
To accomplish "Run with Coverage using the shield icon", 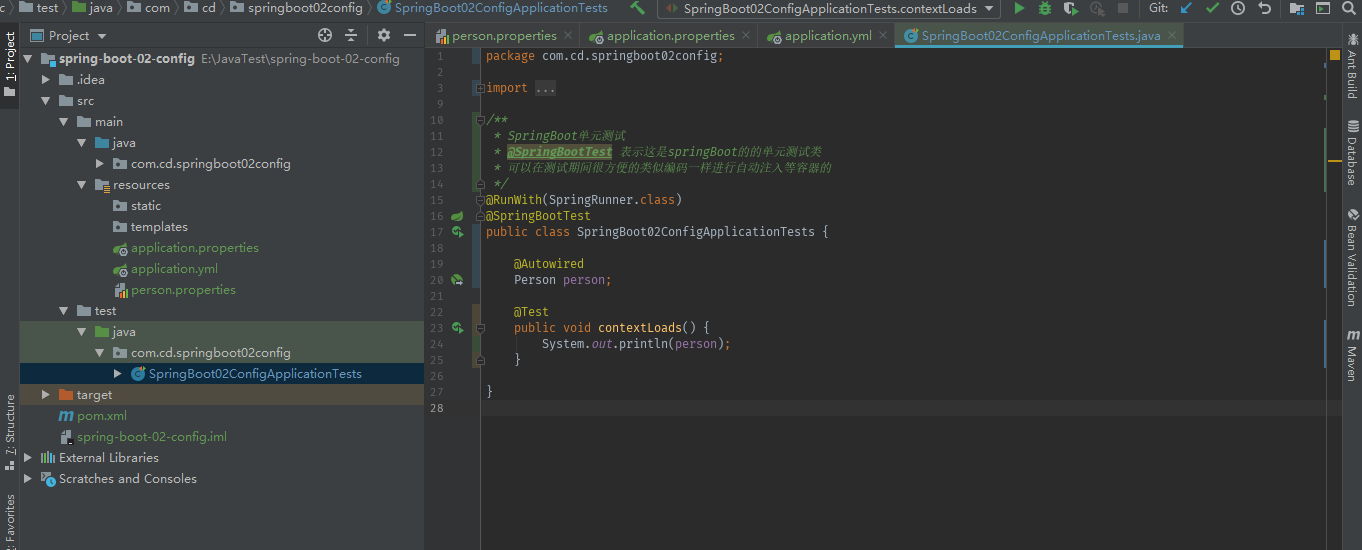I will coord(1071,8).
